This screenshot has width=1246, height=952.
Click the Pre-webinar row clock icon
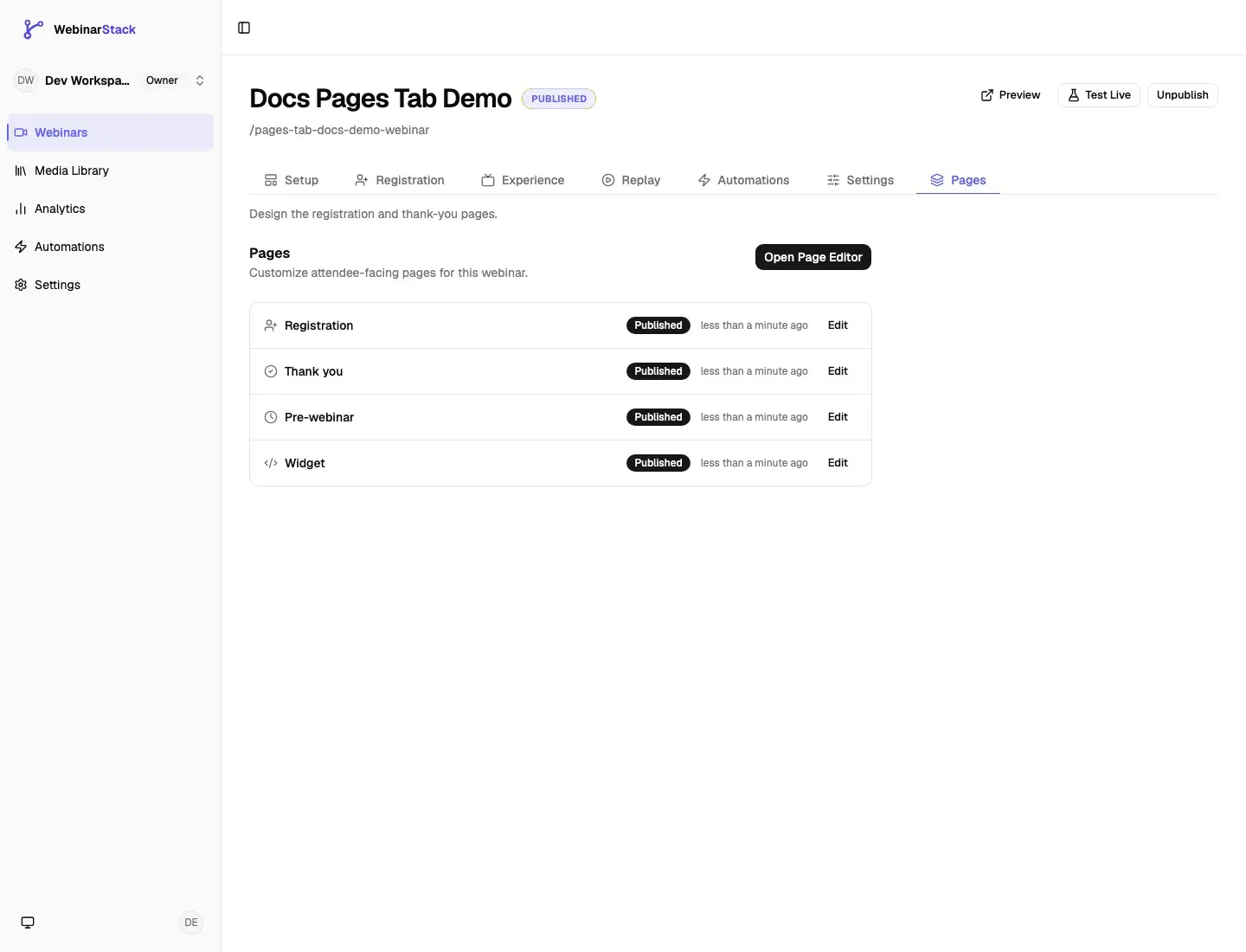(x=271, y=417)
